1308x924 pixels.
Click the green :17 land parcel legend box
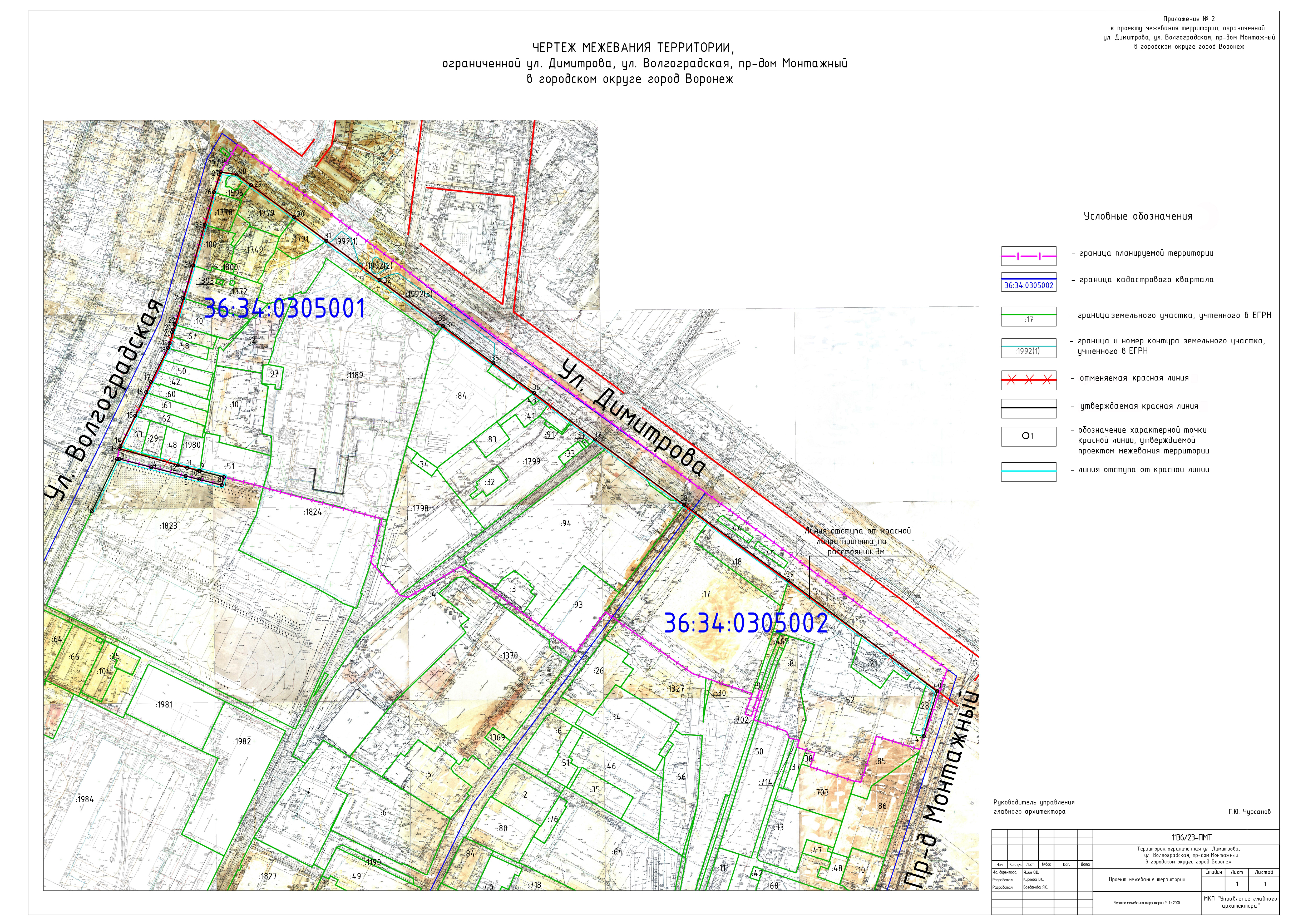[x=1028, y=317]
